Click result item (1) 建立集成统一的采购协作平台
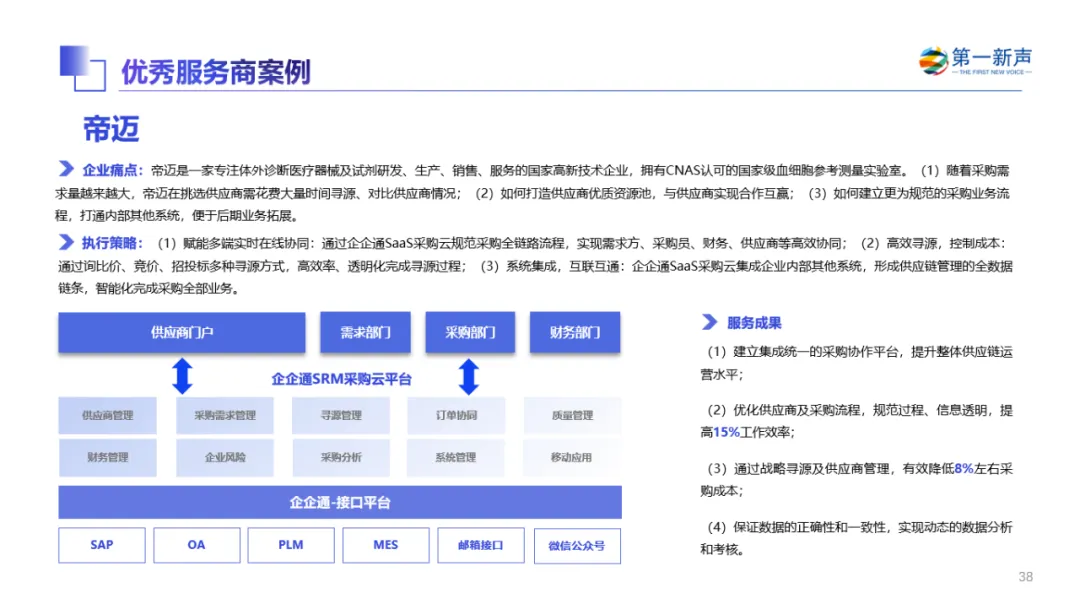This screenshot has height=609, width=1080. point(856,363)
